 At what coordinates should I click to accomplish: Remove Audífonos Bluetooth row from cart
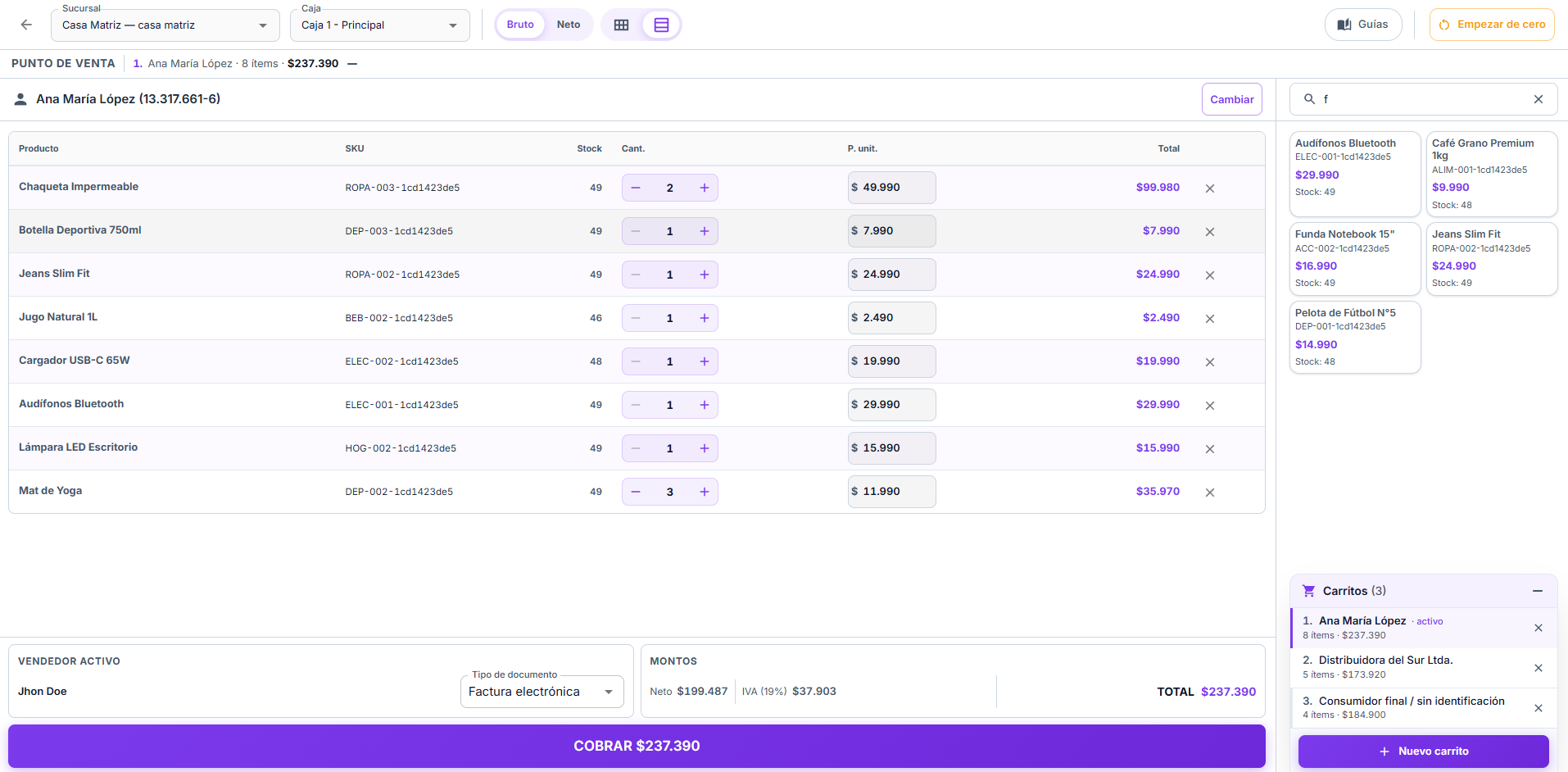pyautogui.click(x=1210, y=406)
